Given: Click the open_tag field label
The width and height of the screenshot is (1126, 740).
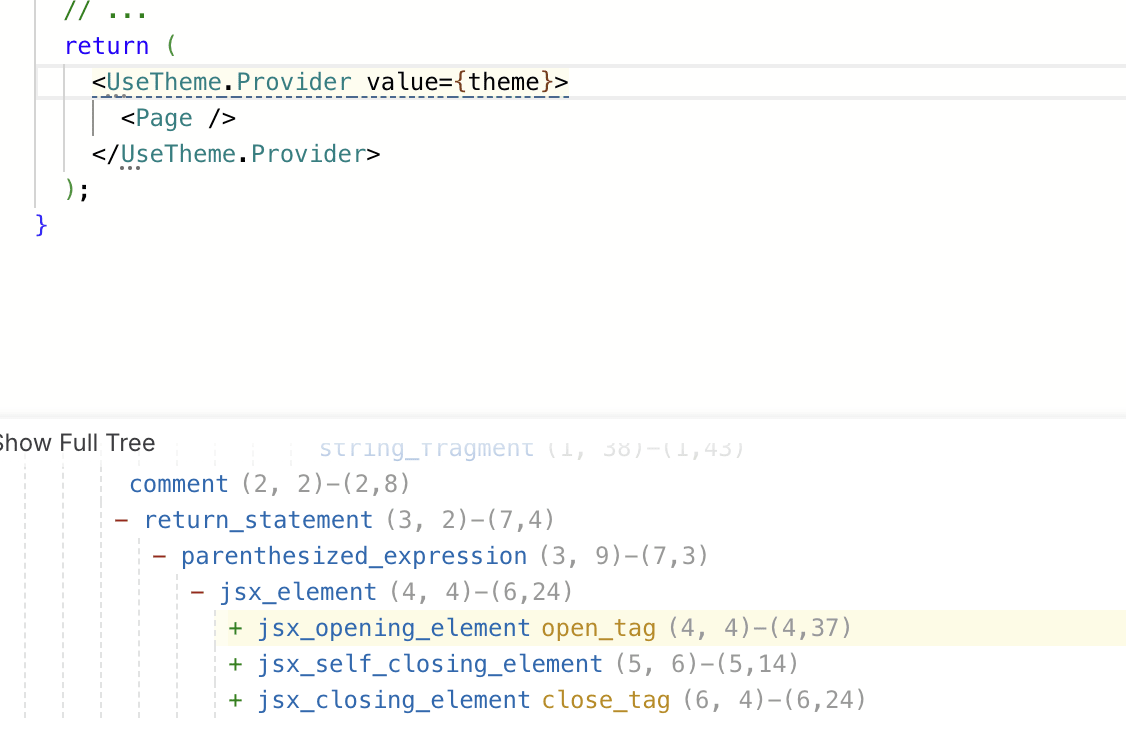Looking at the screenshot, I should click(599, 629).
